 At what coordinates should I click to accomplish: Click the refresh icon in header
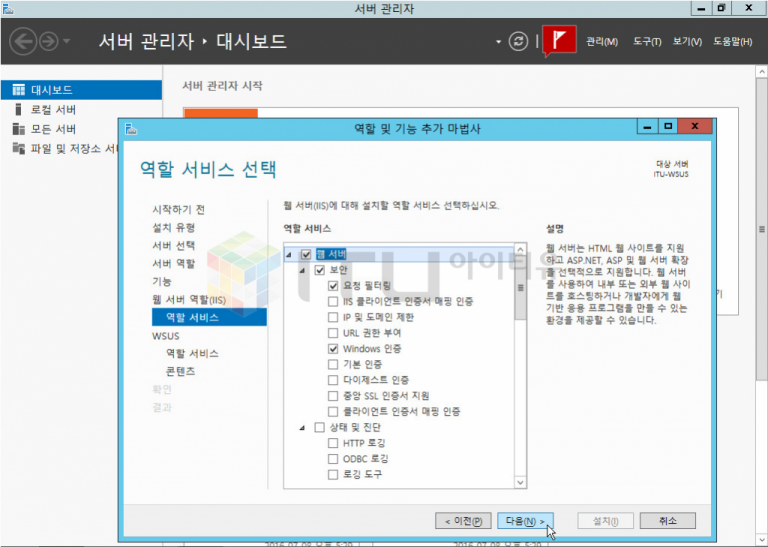[x=517, y=41]
